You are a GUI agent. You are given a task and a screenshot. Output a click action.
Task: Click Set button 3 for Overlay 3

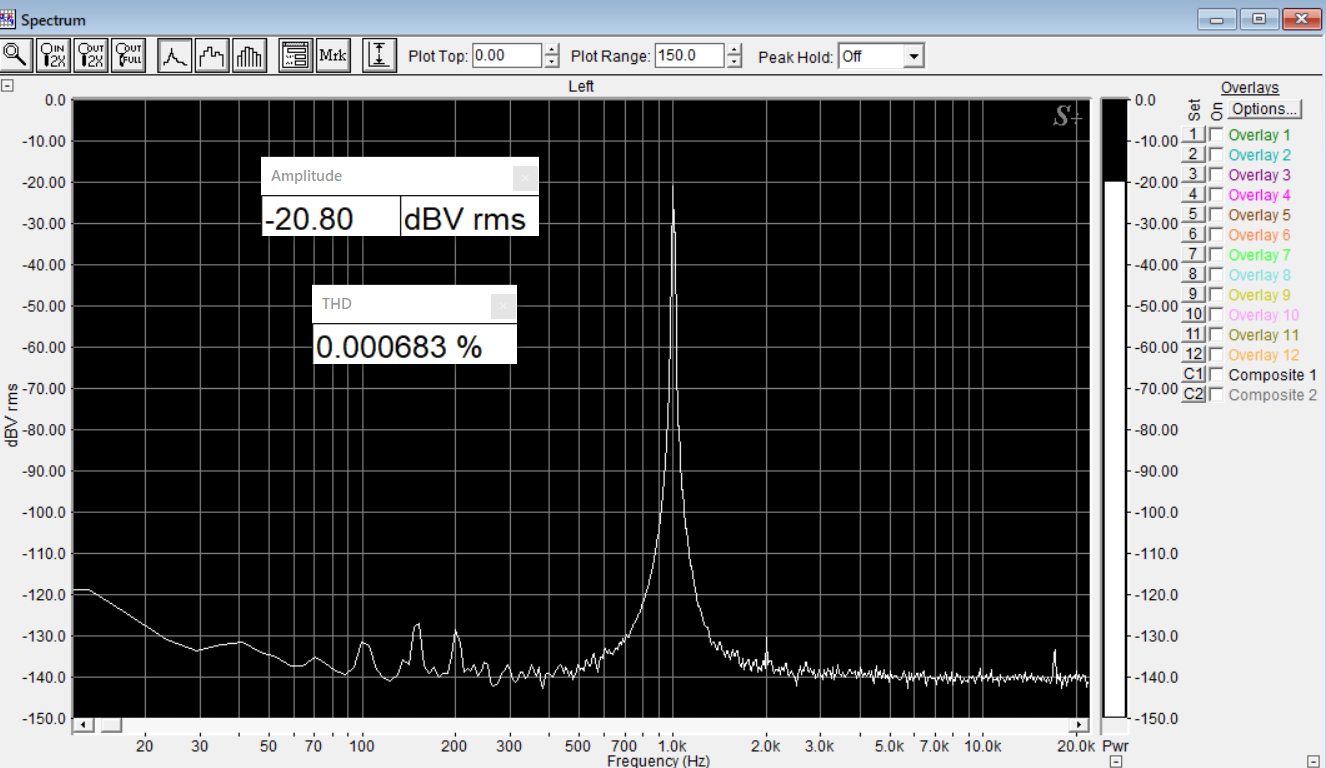[x=1193, y=175]
